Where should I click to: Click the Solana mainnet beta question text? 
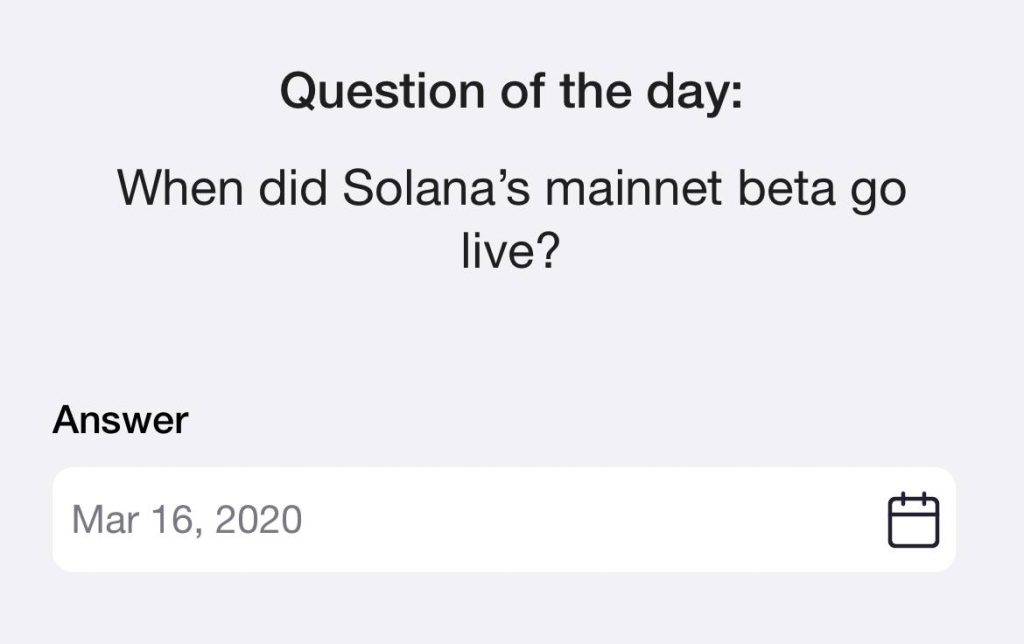pos(511,219)
